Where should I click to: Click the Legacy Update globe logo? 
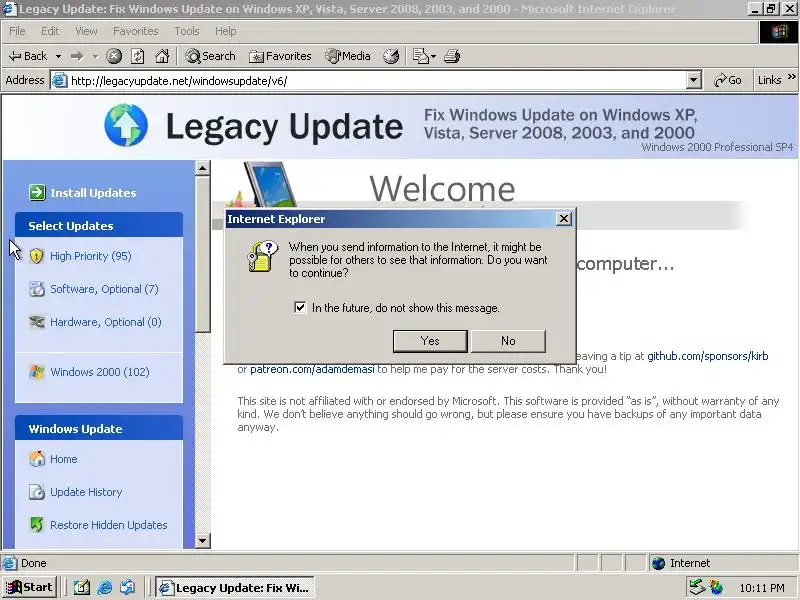(x=126, y=126)
